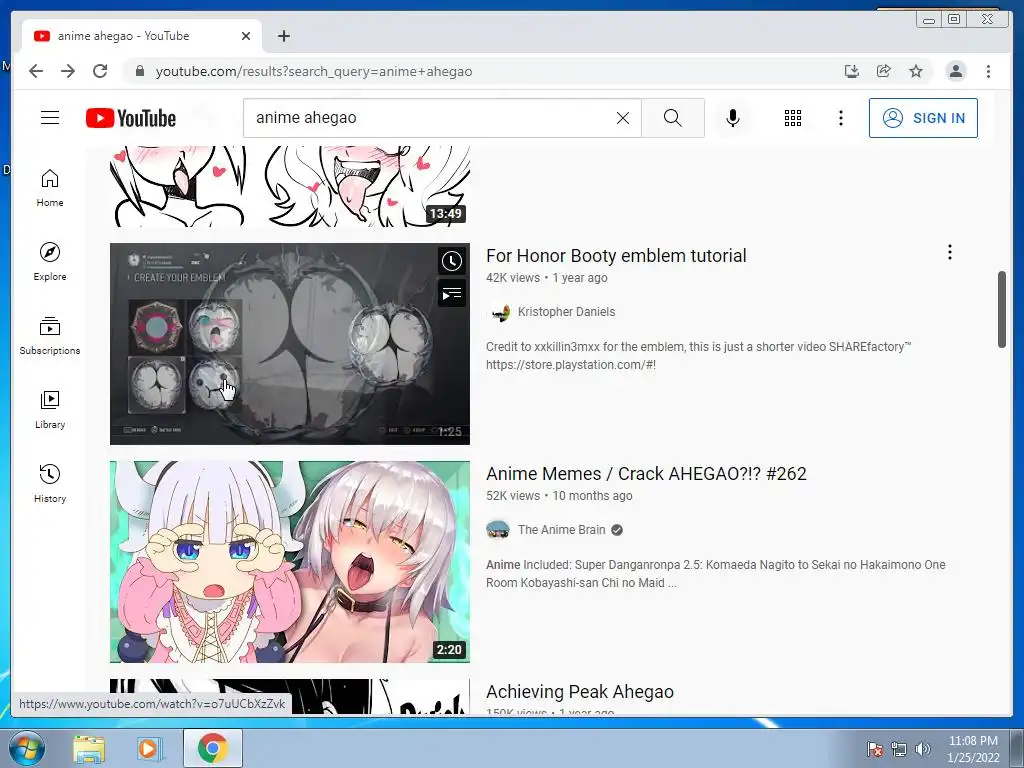Select the anime ahegao - YouTube tab
Viewport: 1024px width, 768px height.
pyautogui.click(x=142, y=36)
